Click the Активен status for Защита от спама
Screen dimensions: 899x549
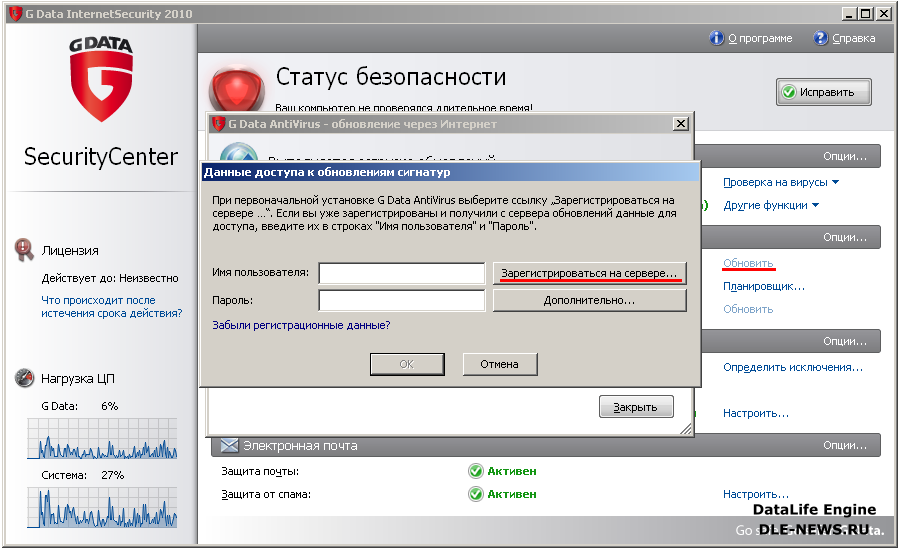pyautogui.click(x=511, y=494)
